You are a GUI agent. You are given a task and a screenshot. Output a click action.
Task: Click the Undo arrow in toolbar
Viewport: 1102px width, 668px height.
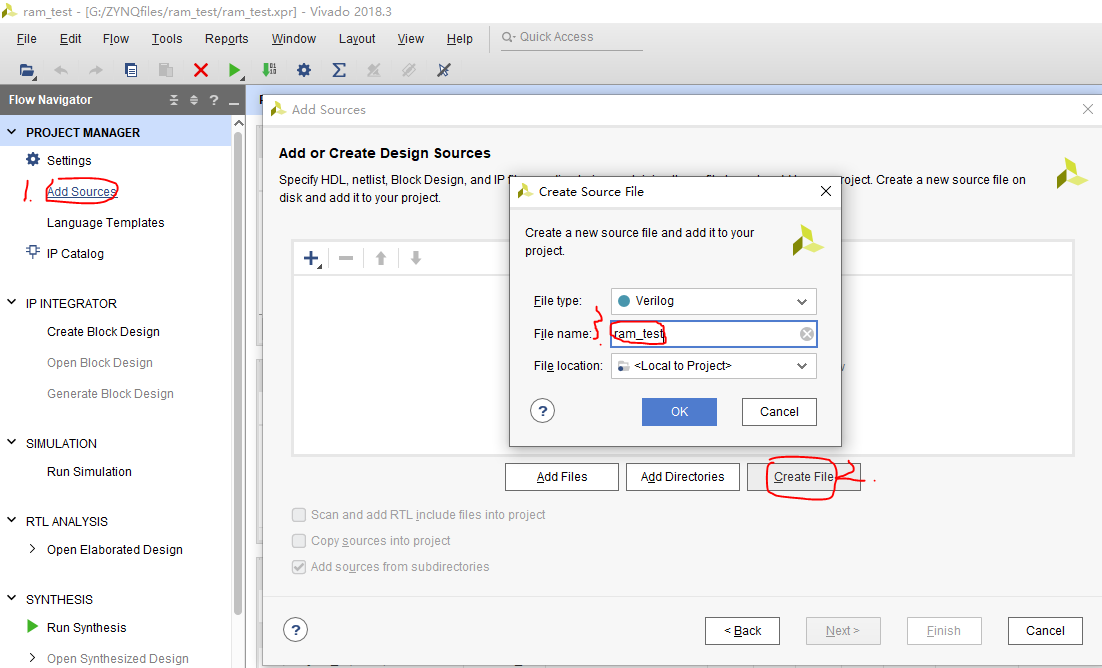pyautogui.click(x=61, y=70)
